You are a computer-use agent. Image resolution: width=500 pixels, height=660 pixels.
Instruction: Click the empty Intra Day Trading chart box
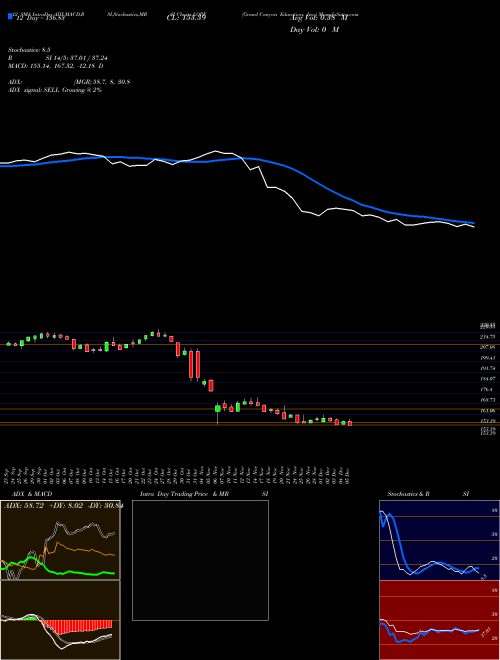point(200,560)
